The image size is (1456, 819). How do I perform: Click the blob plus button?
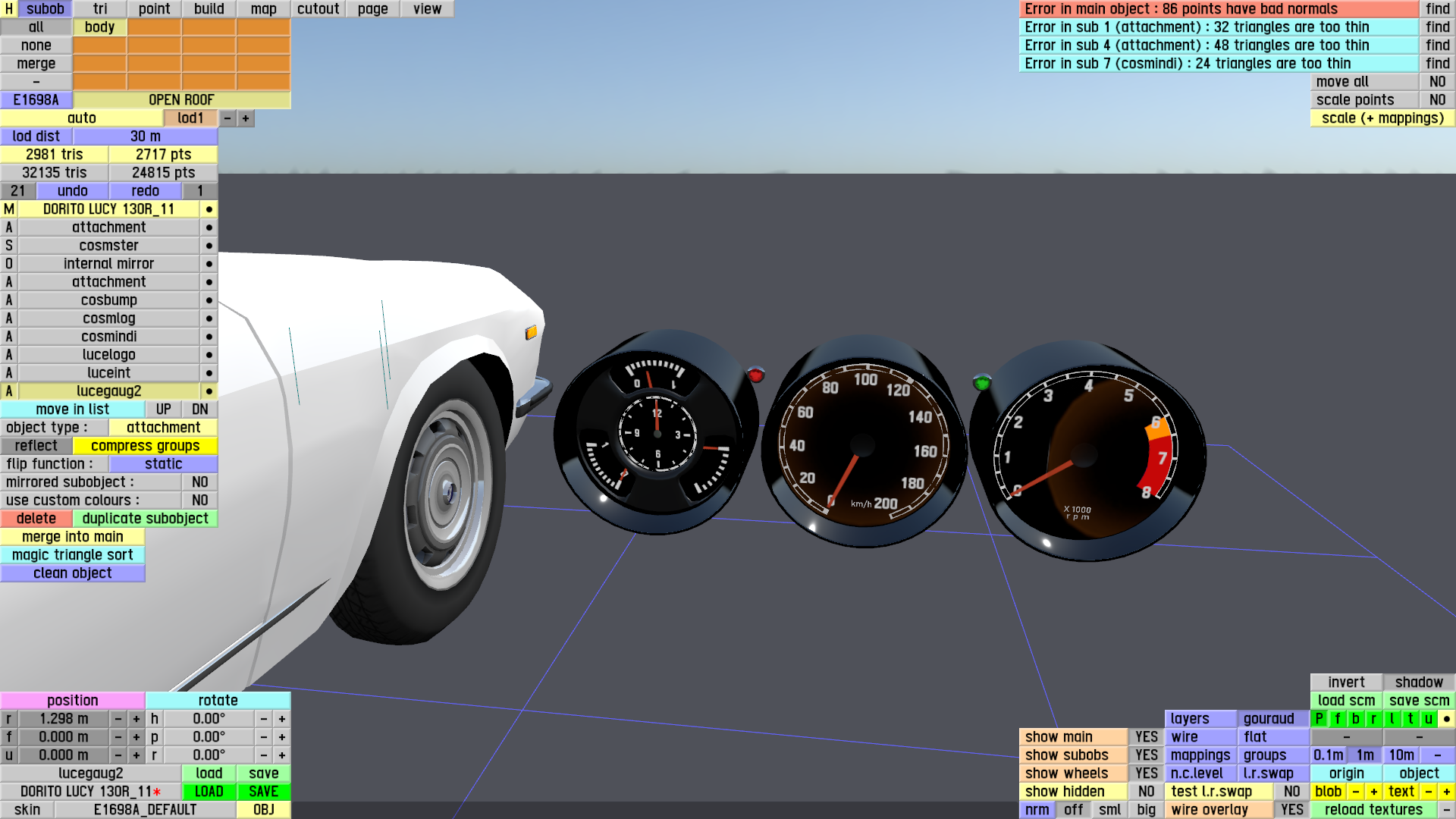click(1373, 792)
